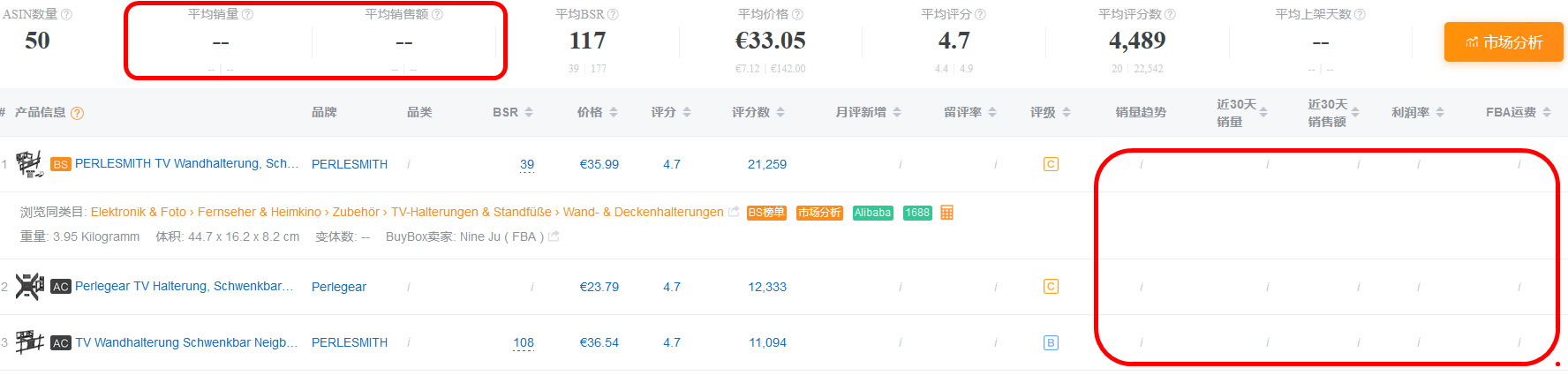Click the help icon next to 产品信息

77,113
